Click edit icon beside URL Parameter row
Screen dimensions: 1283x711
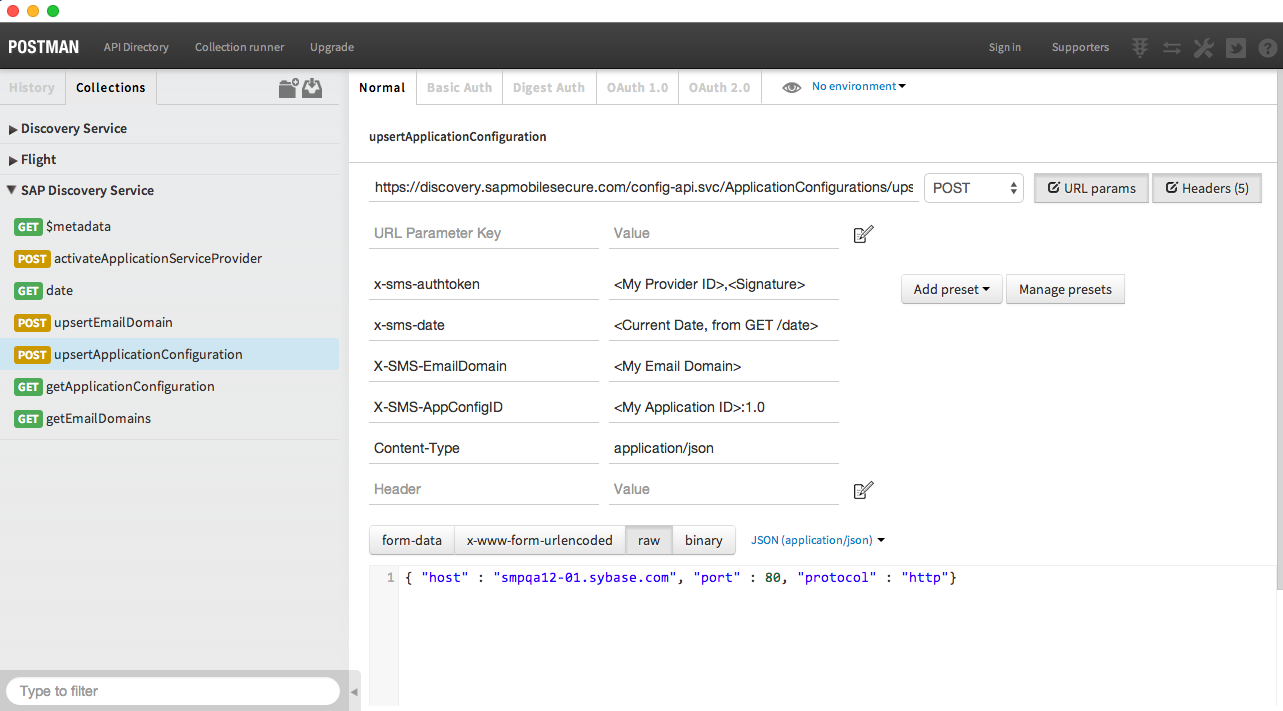coord(863,234)
